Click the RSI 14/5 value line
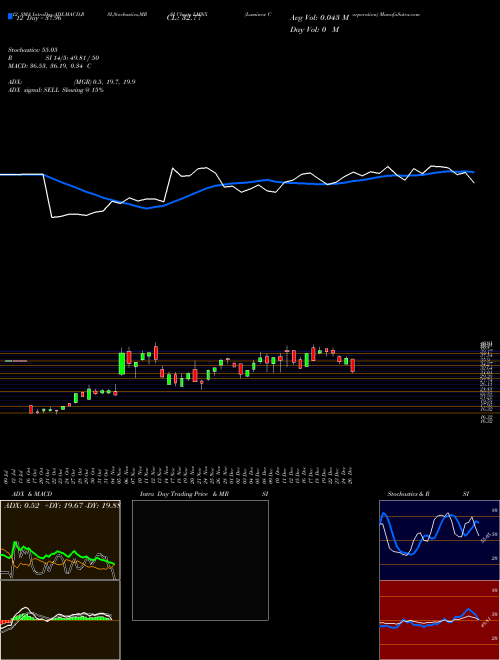Image resolution: width=500 pixels, height=660 pixels. 53,59
